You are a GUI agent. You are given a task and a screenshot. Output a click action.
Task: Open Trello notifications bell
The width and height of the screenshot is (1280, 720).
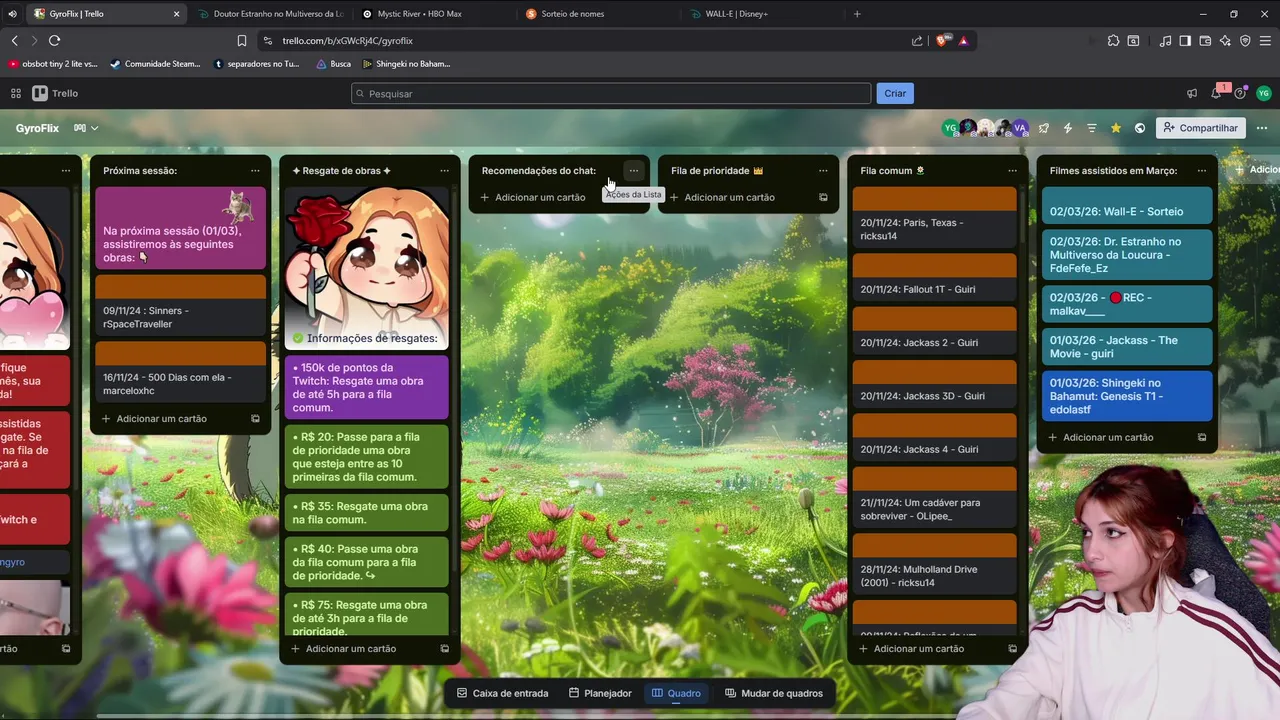click(x=1216, y=93)
